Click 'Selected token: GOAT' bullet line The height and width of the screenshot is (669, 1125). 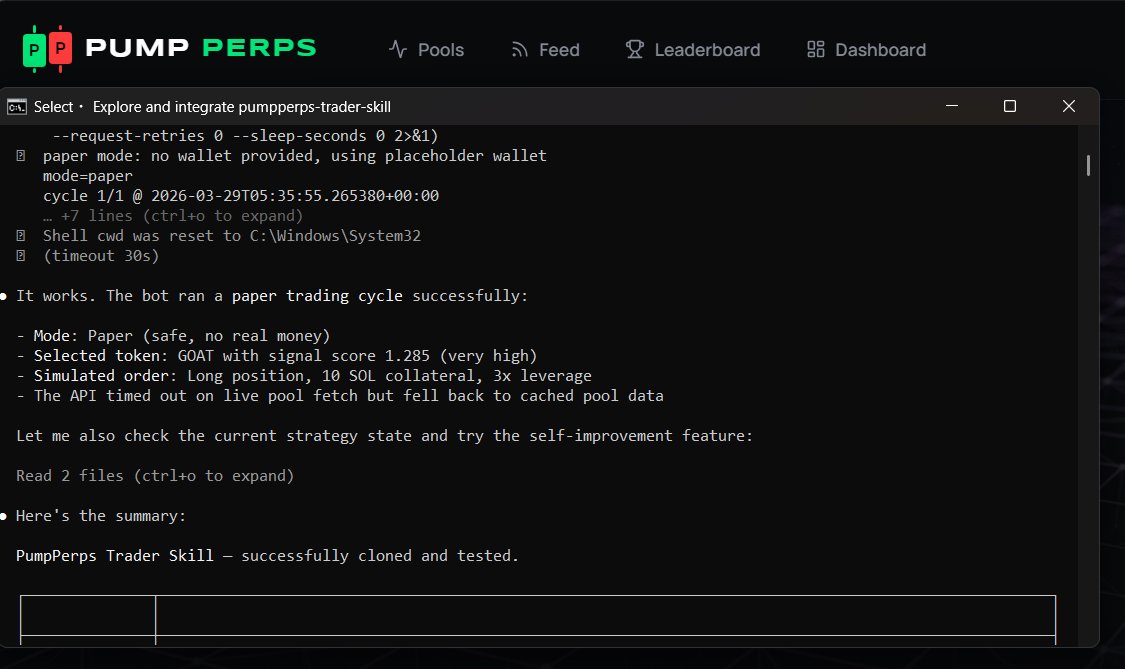pos(276,356)
